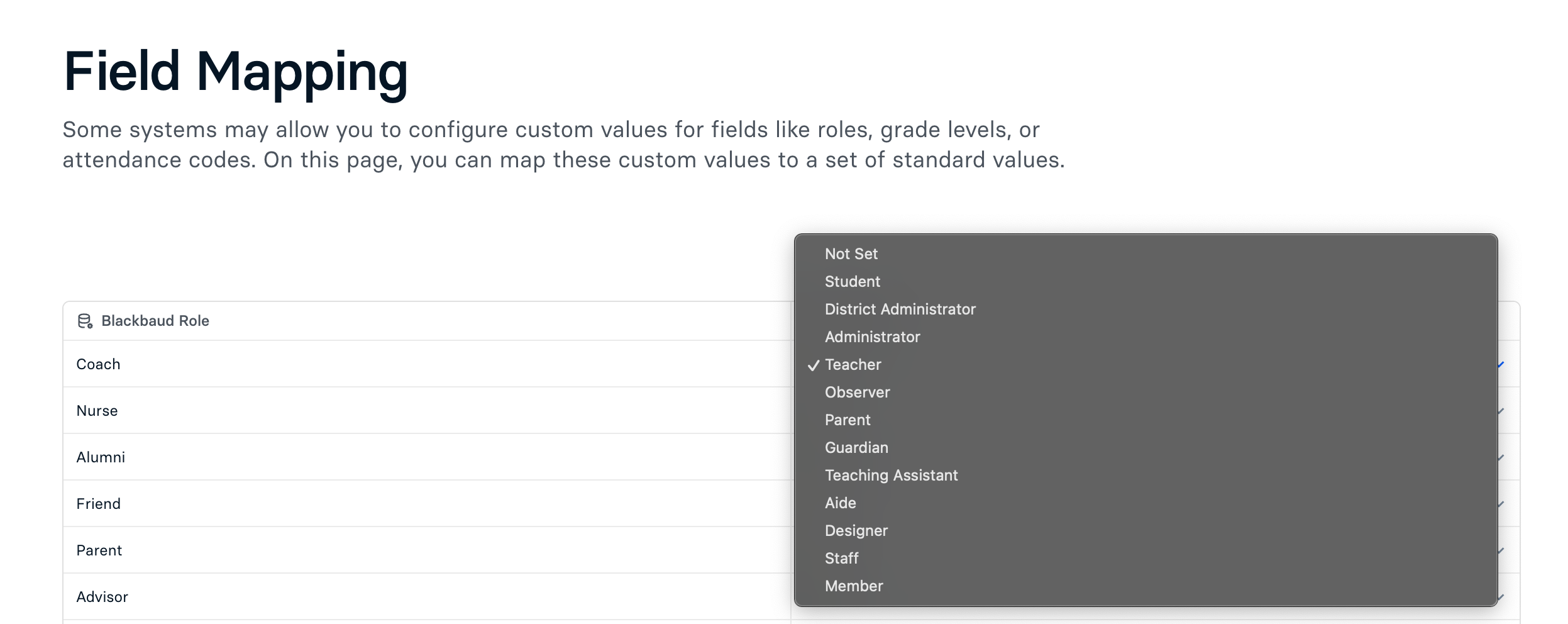Open the Friend row's dropdown arrow
The width and height of the screenshot is (1568, 624).
[1501, 504]
